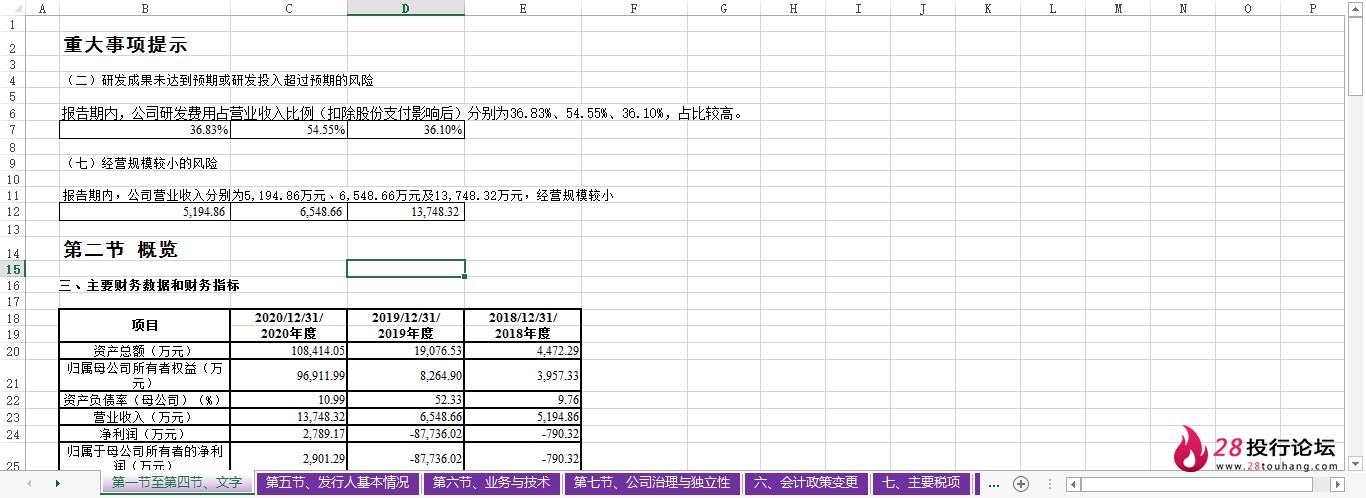The height and width of the screenshot is (498, 1366).
Task: Select column B header
Action: pos(144,8)
